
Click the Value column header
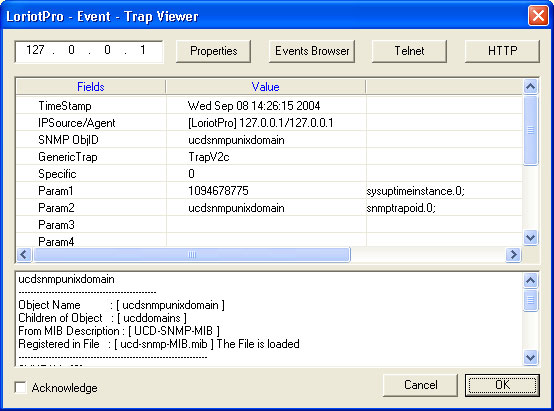(x=265, y=87)
